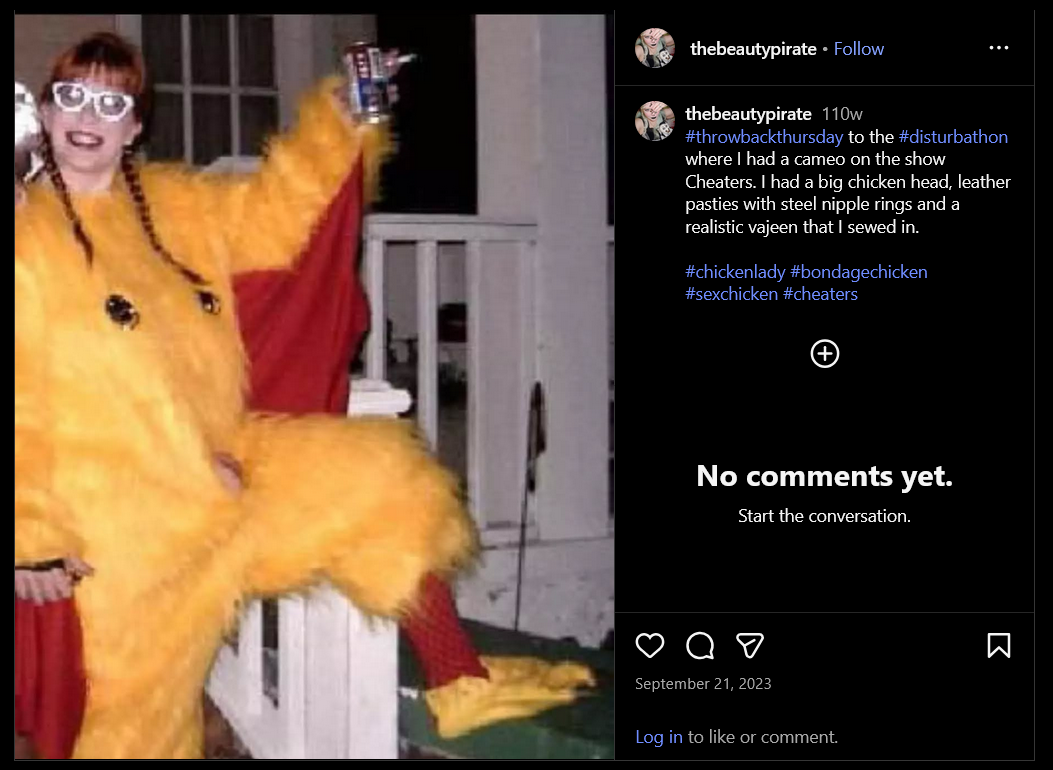Click the 110w timestamp

pyautogui.click(x=842, y=114)
